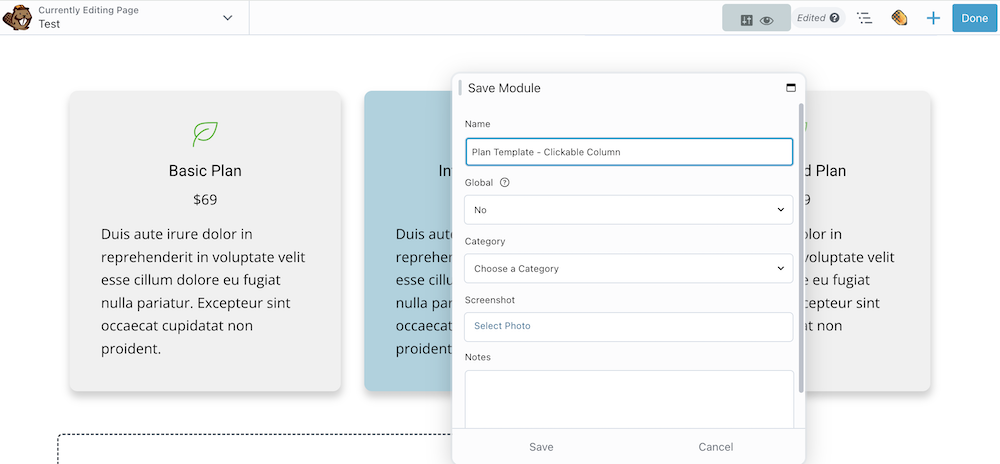Click the Edited status label
Image resolution: width=1000 pixels, height=464 pixels.
tap(811, 18)
